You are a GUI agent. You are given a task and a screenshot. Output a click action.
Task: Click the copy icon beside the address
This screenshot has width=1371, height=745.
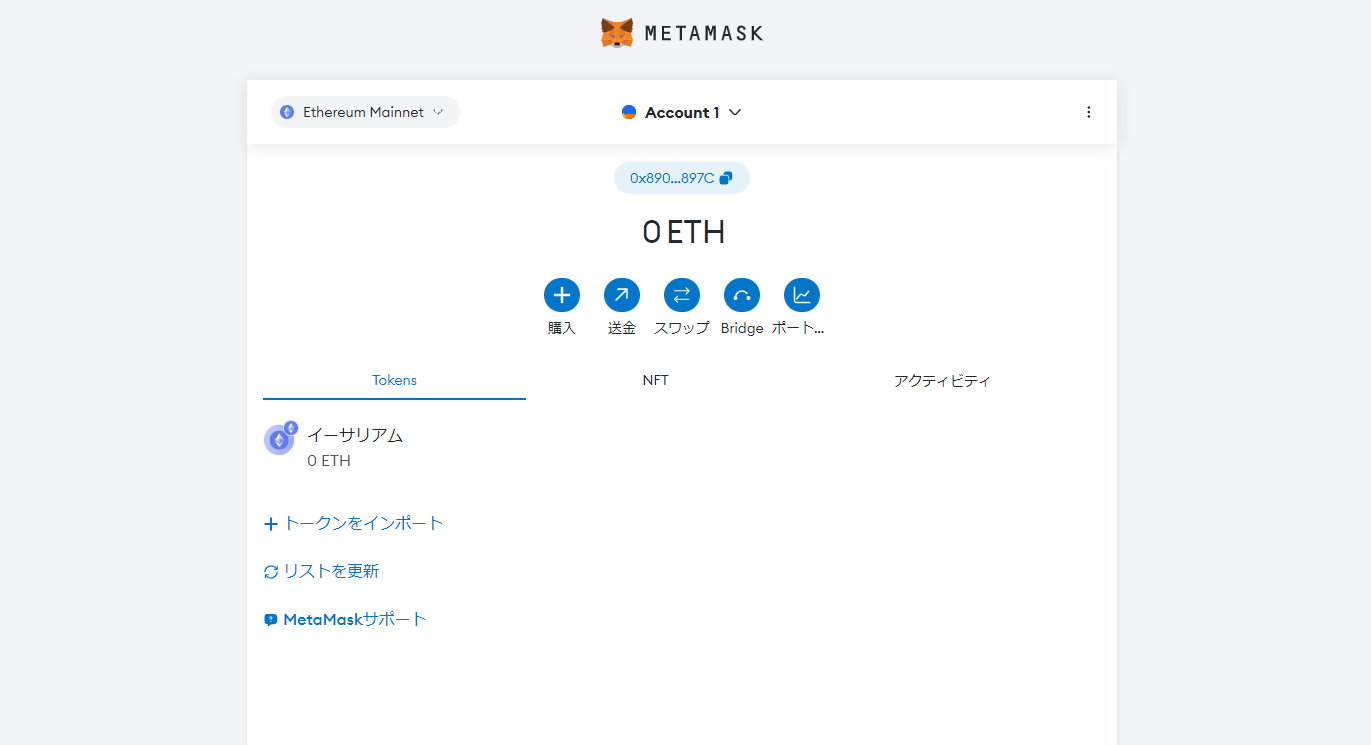726,178
